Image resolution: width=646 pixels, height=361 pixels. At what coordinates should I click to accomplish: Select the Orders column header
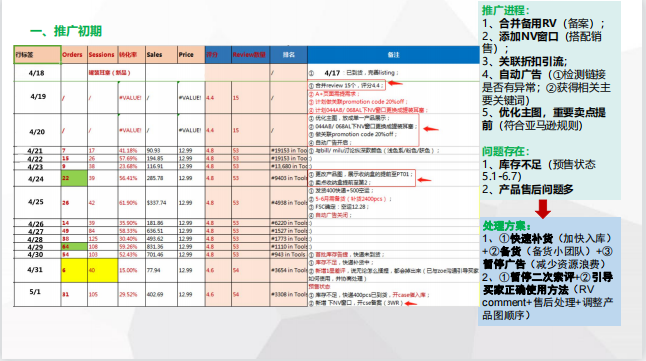coord(74,55)
